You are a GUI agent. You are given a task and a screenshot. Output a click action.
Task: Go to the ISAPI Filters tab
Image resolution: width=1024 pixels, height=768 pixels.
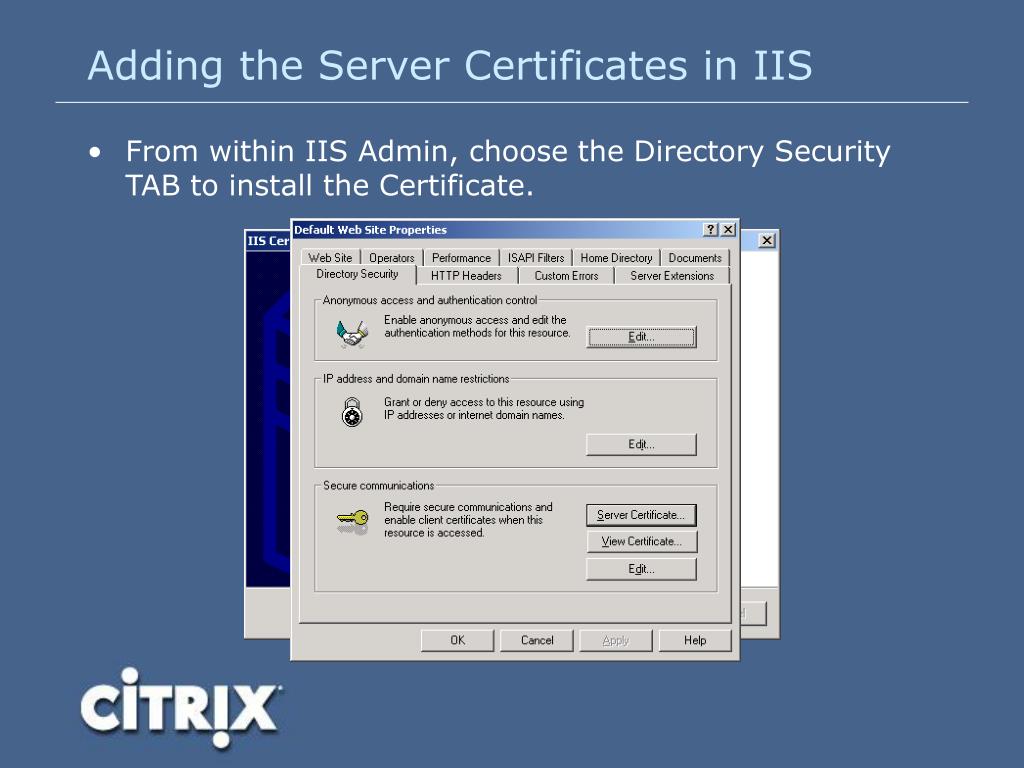point(536,258)
